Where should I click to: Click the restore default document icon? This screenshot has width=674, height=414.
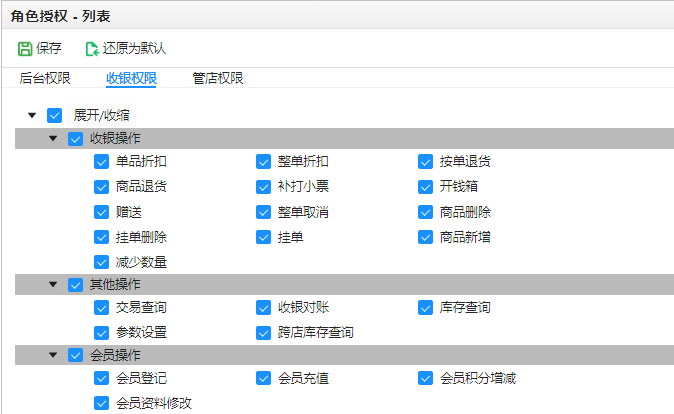tap(92, 49)
